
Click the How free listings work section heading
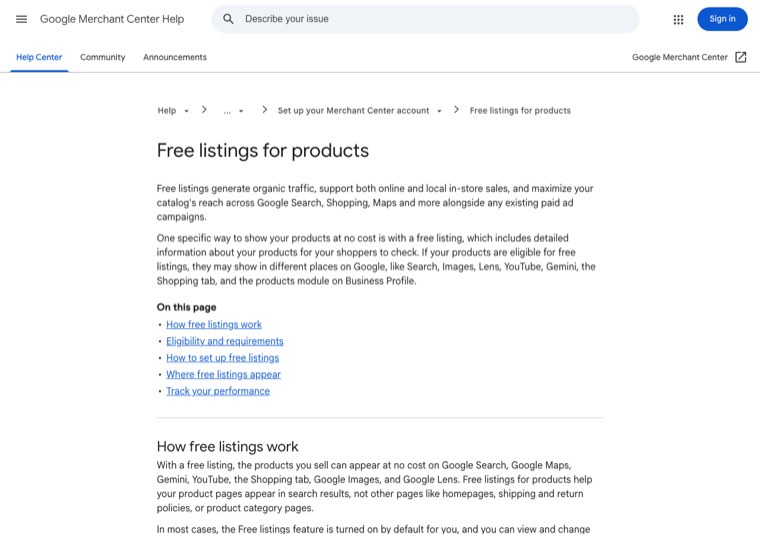227,446
